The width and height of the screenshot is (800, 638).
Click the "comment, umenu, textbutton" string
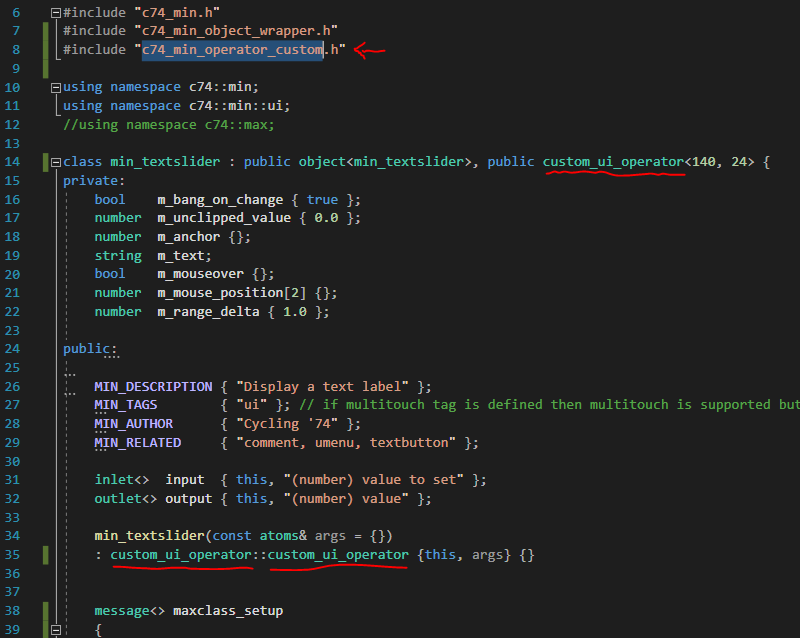click(x=346, y=443)
